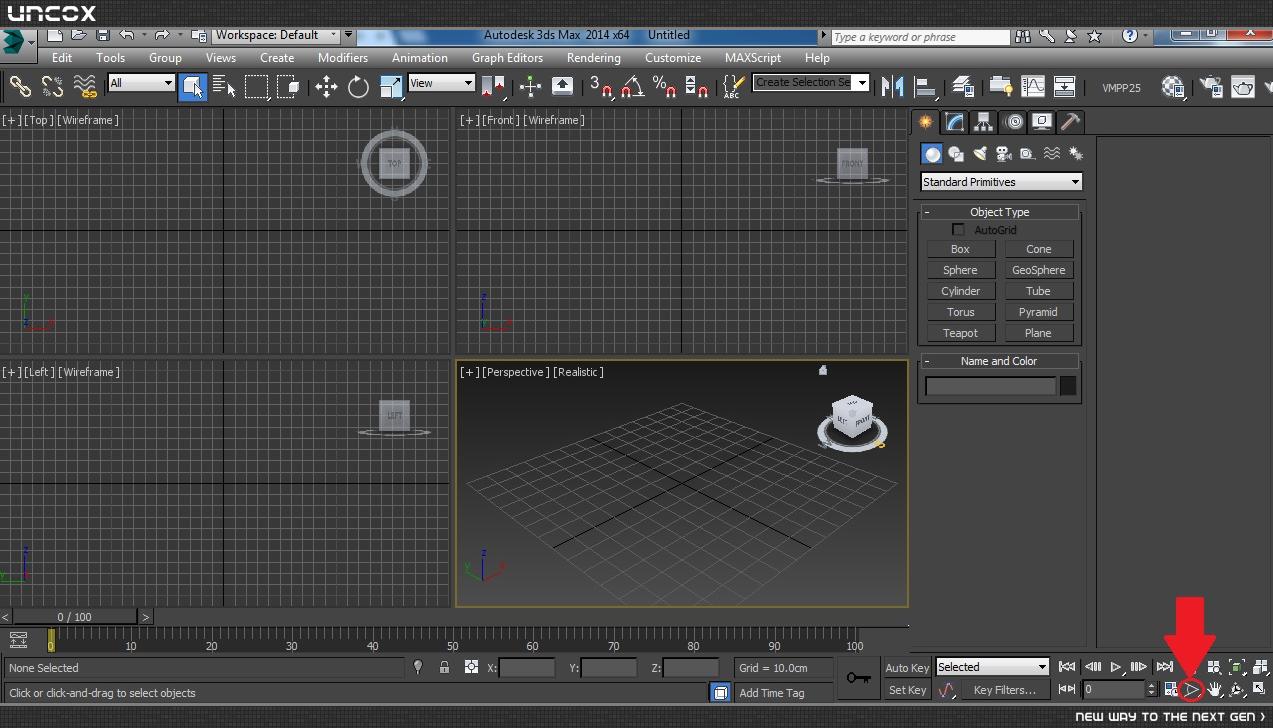Select the Shapes category icon
This screenshot has width=1273, height=728.
(x=956, y=154)
